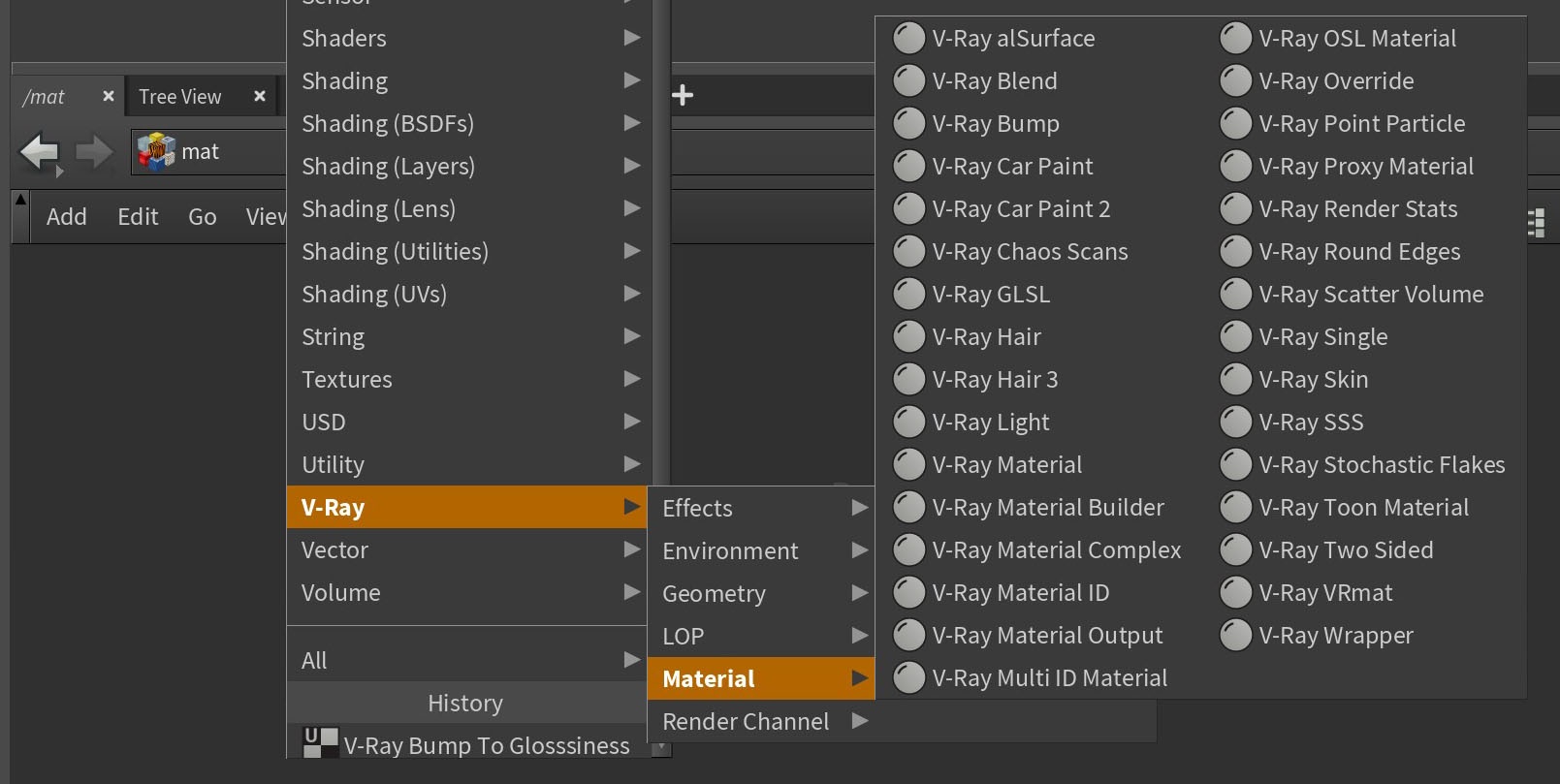Select the V-Ray Car Paint 2 icon

pos(908,209)
